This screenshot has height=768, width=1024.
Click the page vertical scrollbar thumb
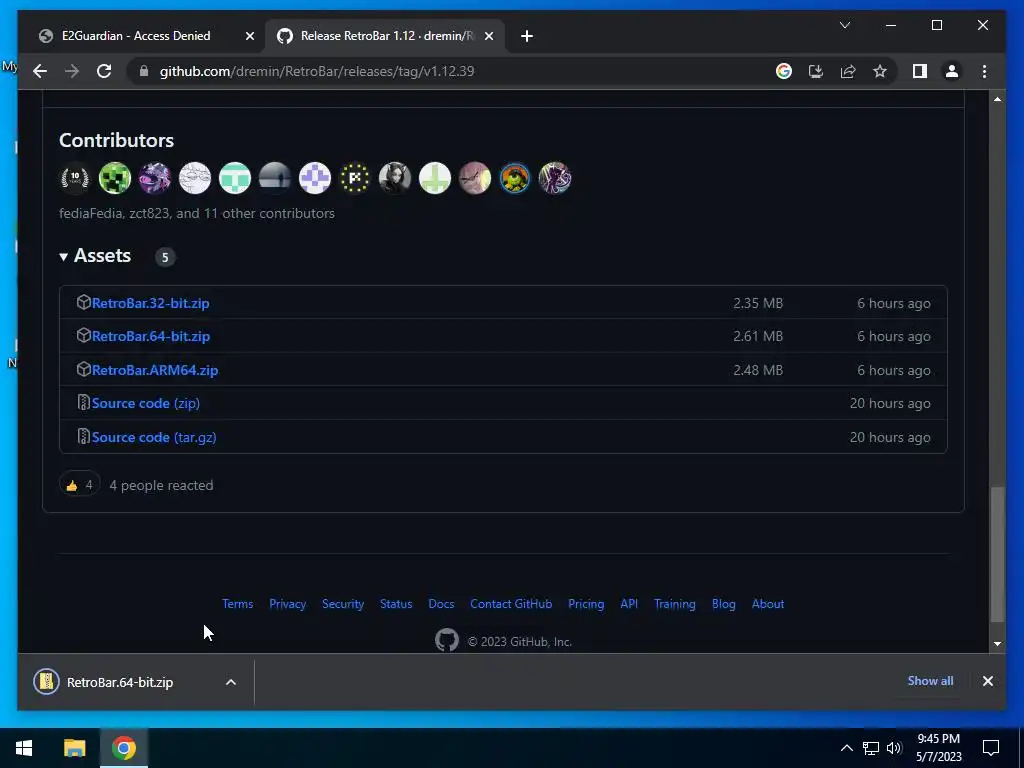pos(997,554)
